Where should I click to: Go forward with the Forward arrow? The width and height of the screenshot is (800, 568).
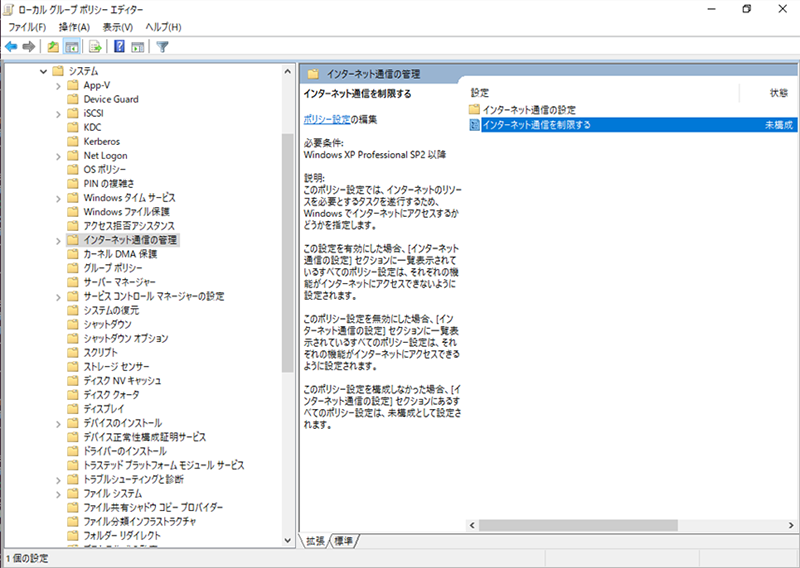29,47
